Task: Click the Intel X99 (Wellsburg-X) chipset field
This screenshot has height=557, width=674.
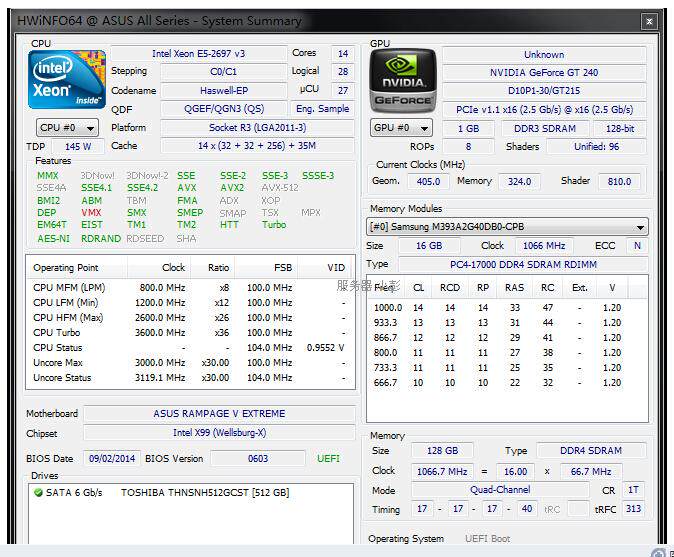Action: [x=219, y=433]
